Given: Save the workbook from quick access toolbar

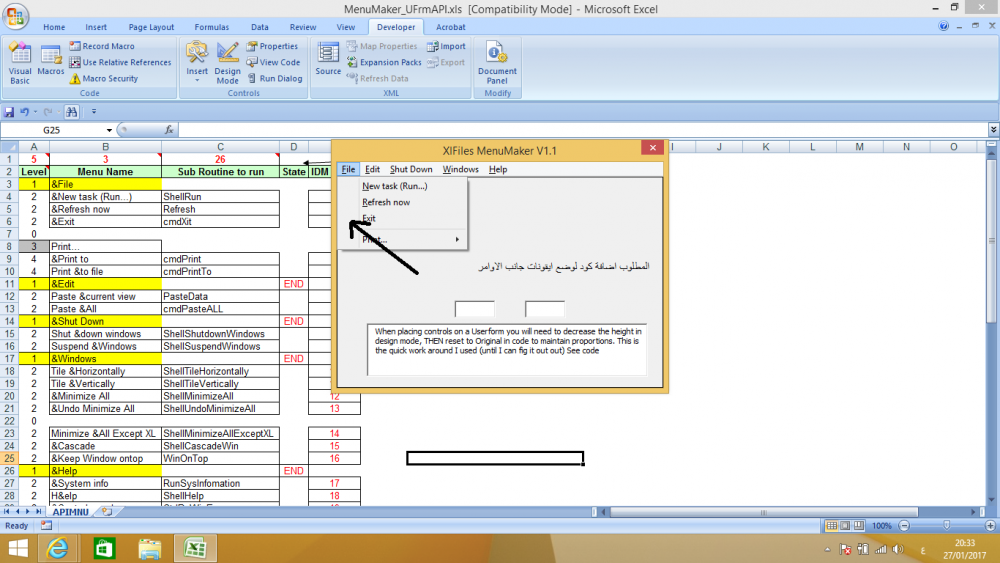Looking at the screenshot, I should coord(9,112).
